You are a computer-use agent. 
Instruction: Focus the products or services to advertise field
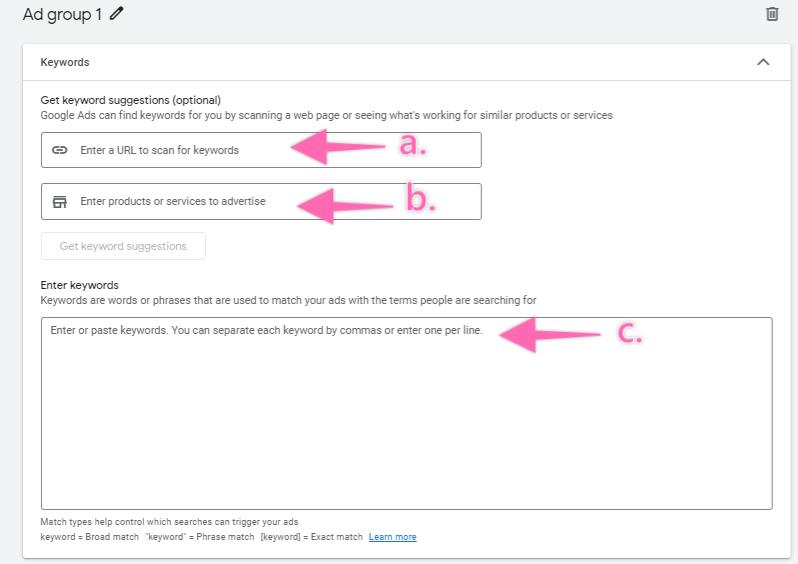point(261,202)
